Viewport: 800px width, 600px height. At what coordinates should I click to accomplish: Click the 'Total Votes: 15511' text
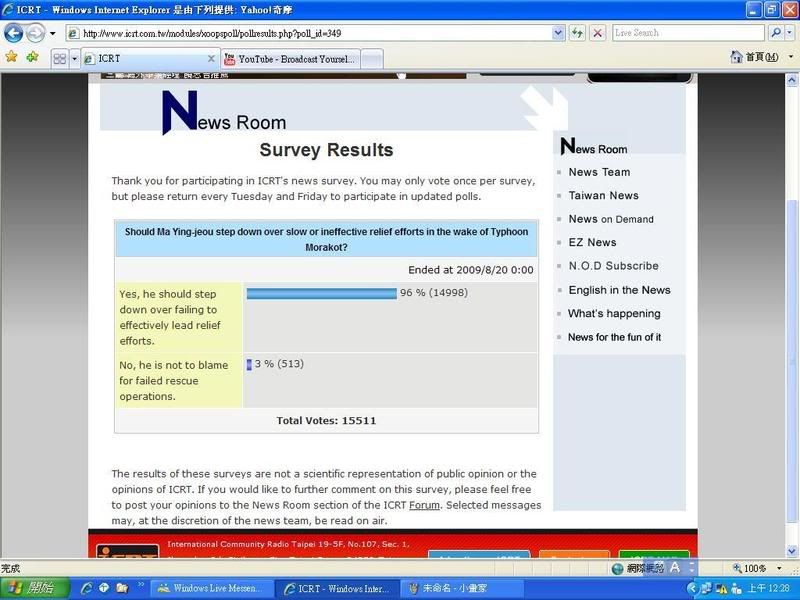pos(326,421)
